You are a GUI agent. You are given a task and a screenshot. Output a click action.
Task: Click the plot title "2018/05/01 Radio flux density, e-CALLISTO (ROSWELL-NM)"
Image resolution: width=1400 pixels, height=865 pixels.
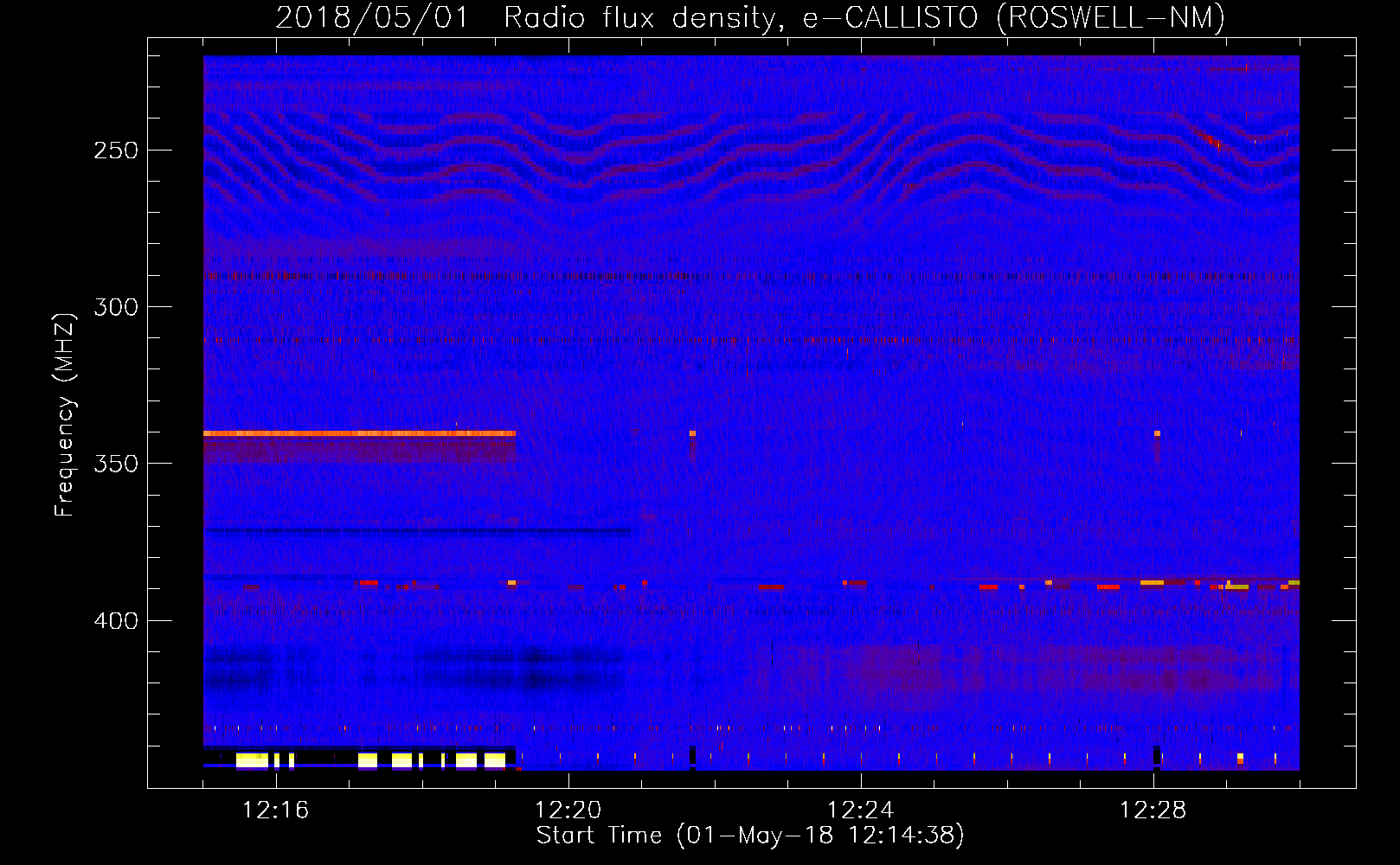click(750, 17)
